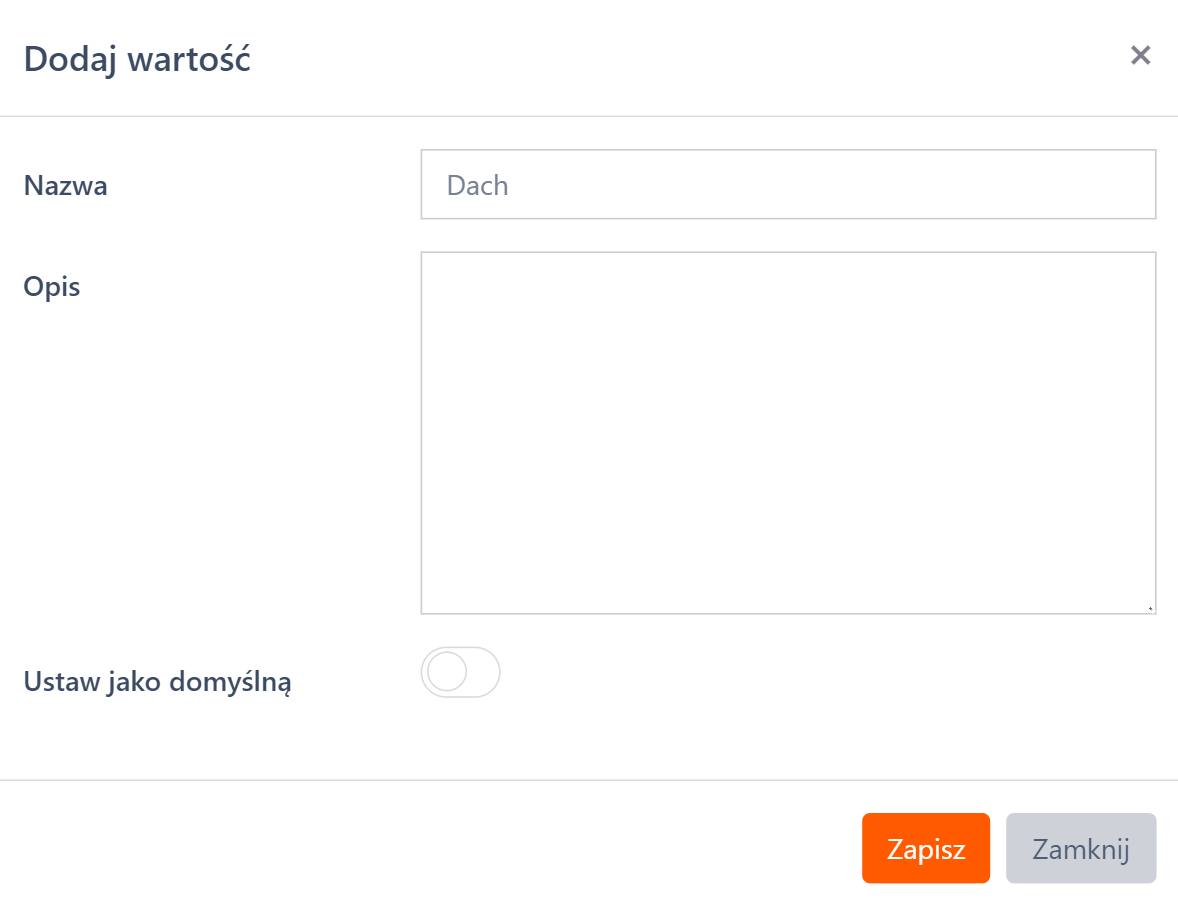Click the Dodaj wartość dialog title
Image resolution: width=1178 pixels, height=907 pixels.
point(137,59)
